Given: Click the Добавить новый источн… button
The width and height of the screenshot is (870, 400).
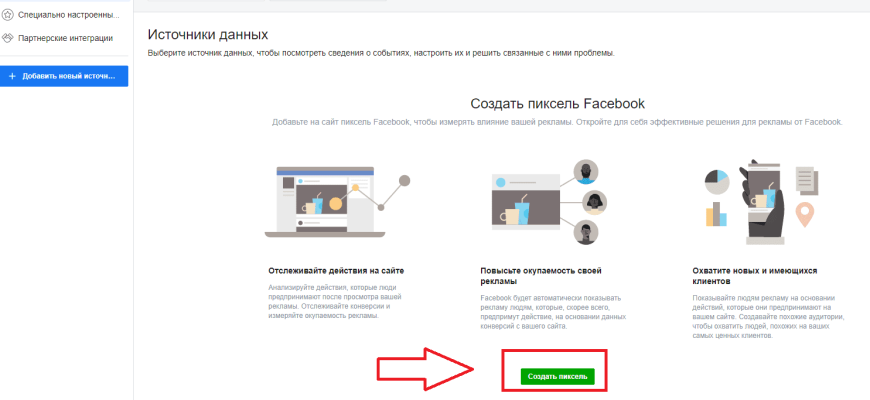Looking at the screenshot, I should click(x=64, y=76).
